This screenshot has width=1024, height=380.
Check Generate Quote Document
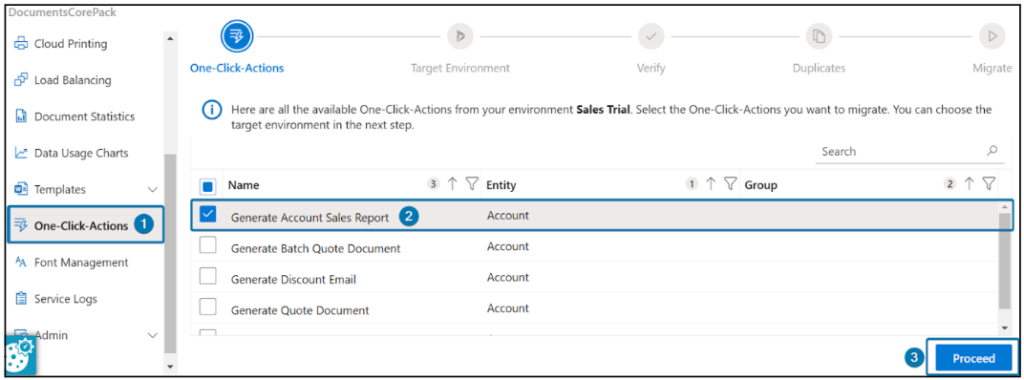coord(208,308)
